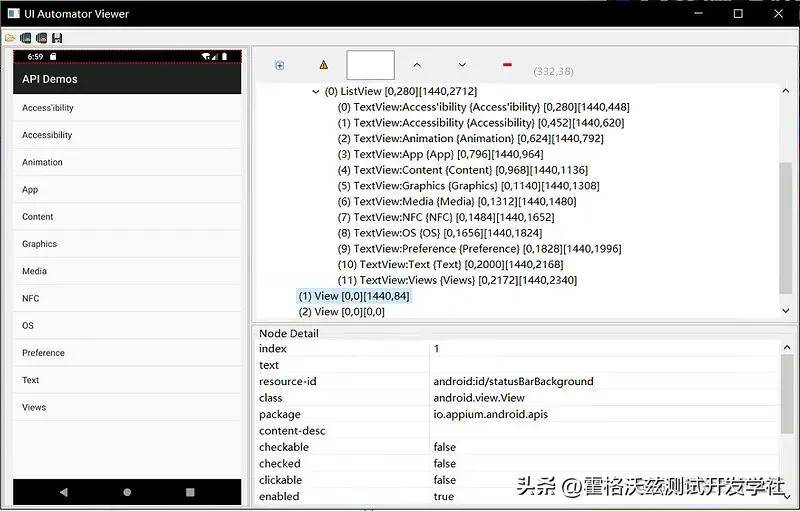This screenshot has height=511, width=800.
Task: Collapse the ListView tree node
Action: point(316,91)
